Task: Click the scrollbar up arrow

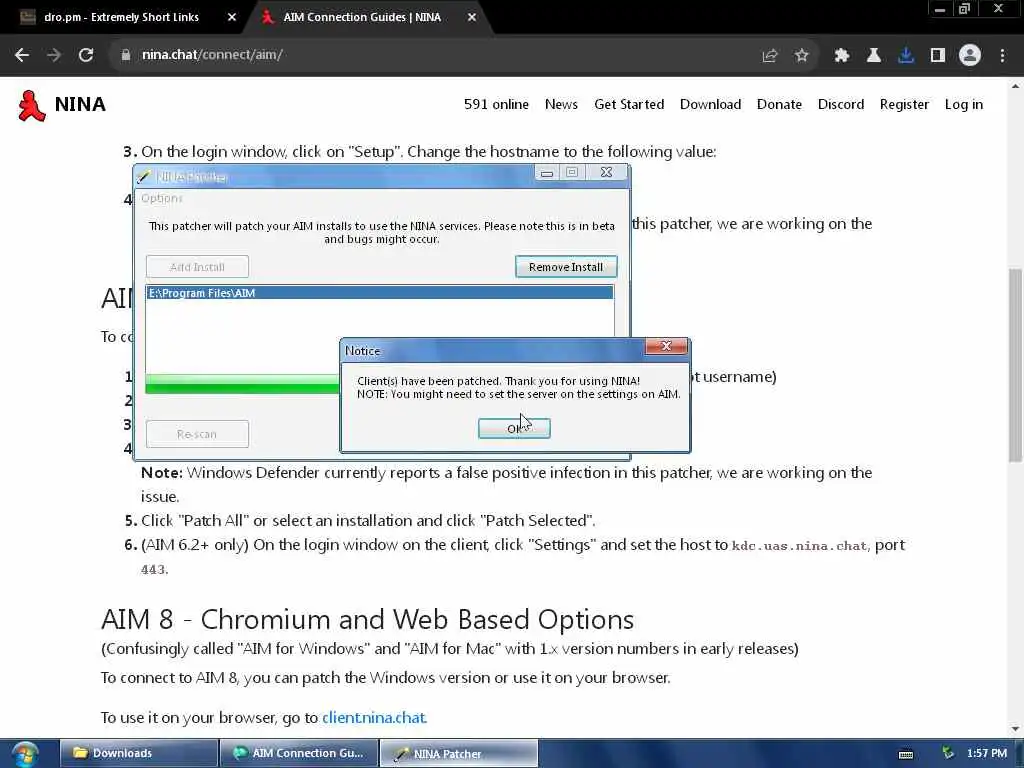Action: click(x=1016, y=86)
